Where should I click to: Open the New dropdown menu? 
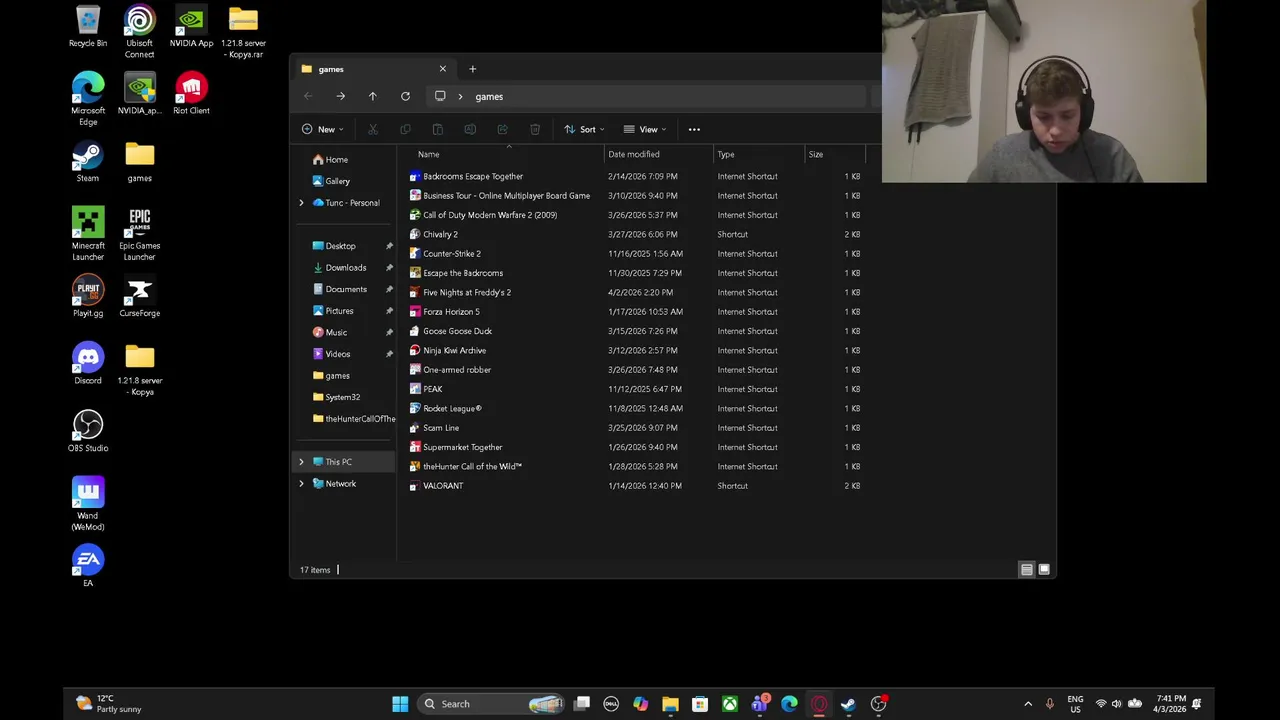pyautogui.click(x=322, y=129)
